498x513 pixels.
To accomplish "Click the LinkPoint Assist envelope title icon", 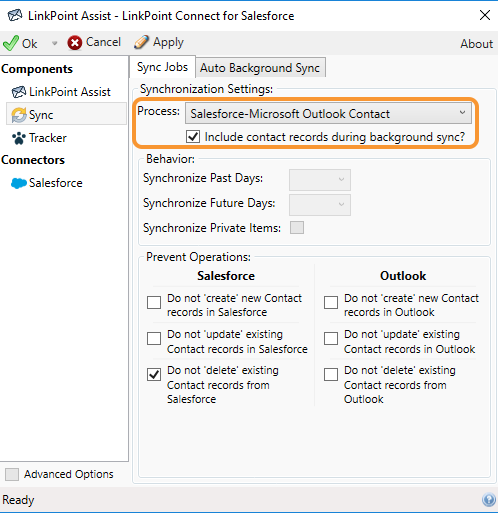I will coord(15,15).
